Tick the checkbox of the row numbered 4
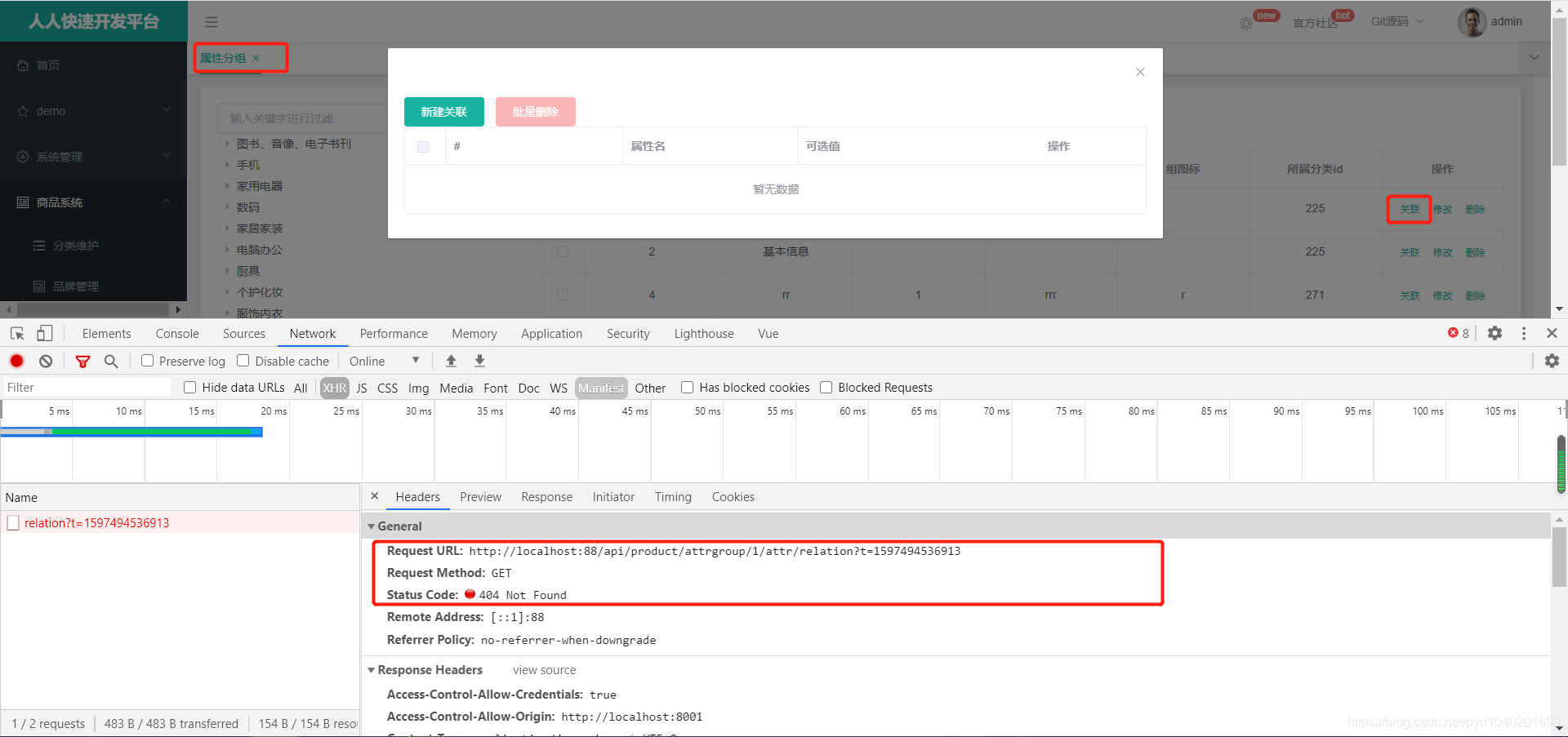The height and width of the screenshot is (737, 1568). [x=563, y=295]
